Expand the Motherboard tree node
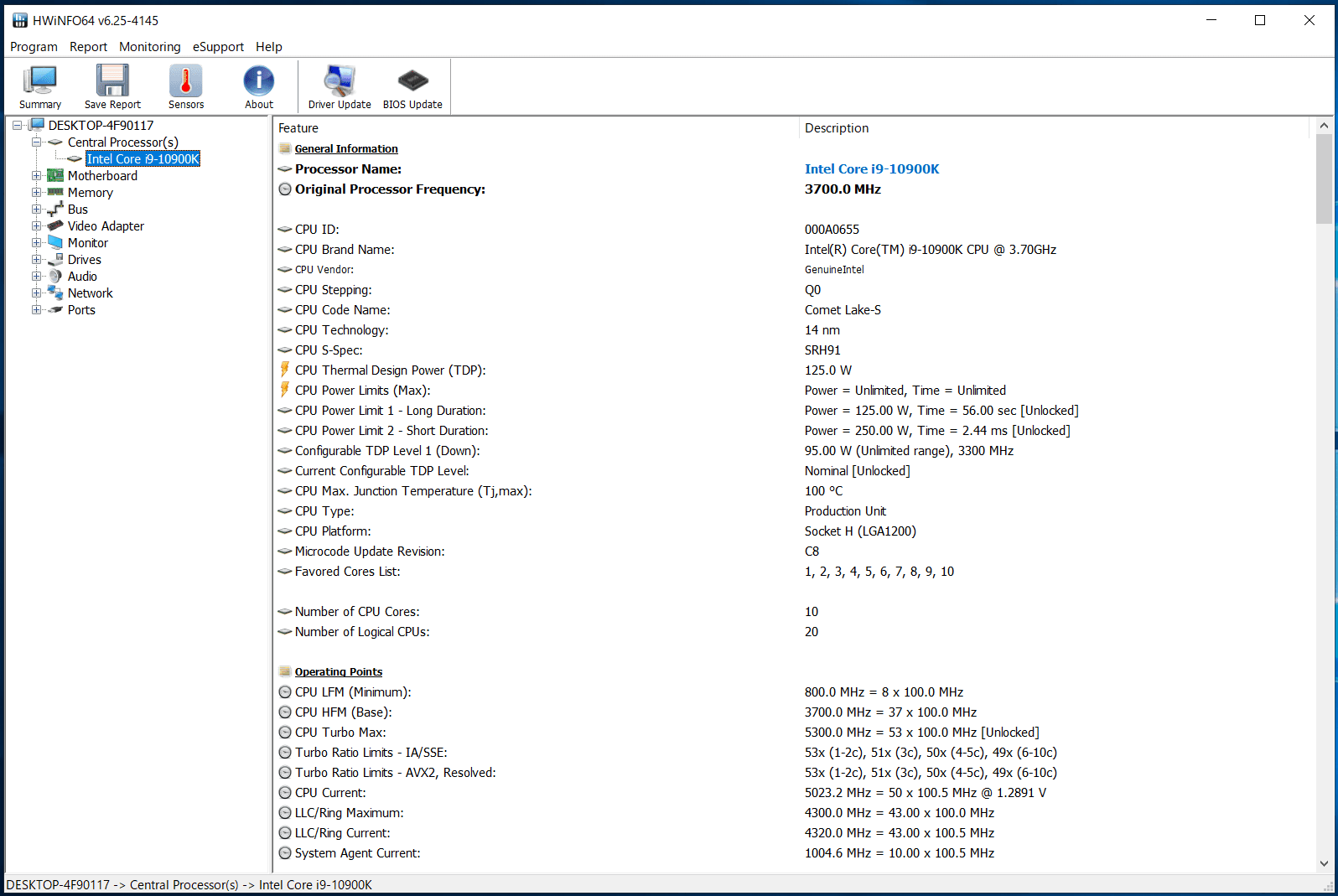Image resolution: width=1338 pixels, height=896 pixels. coord(36,175)
